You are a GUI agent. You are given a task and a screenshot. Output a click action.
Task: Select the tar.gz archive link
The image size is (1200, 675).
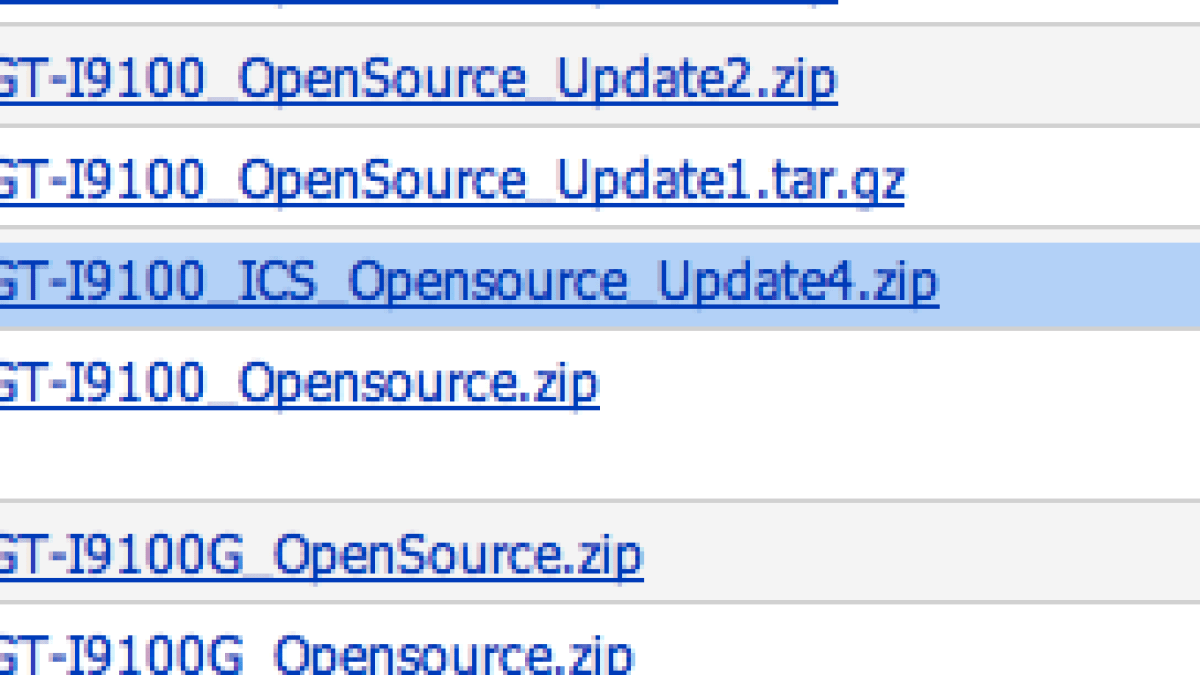450,181
